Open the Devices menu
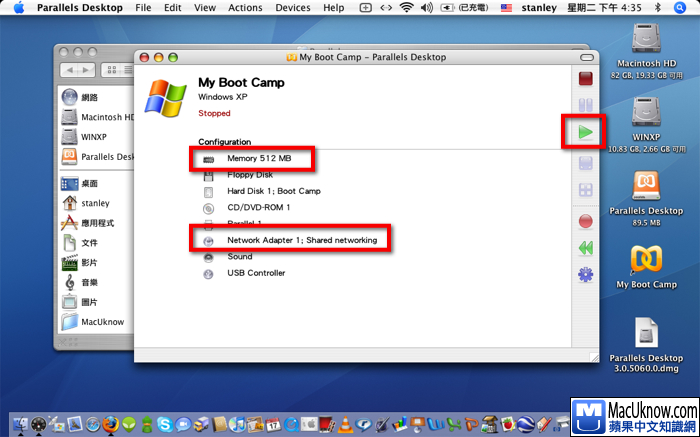This screenshot has width=700, height=437. point(293,8)
